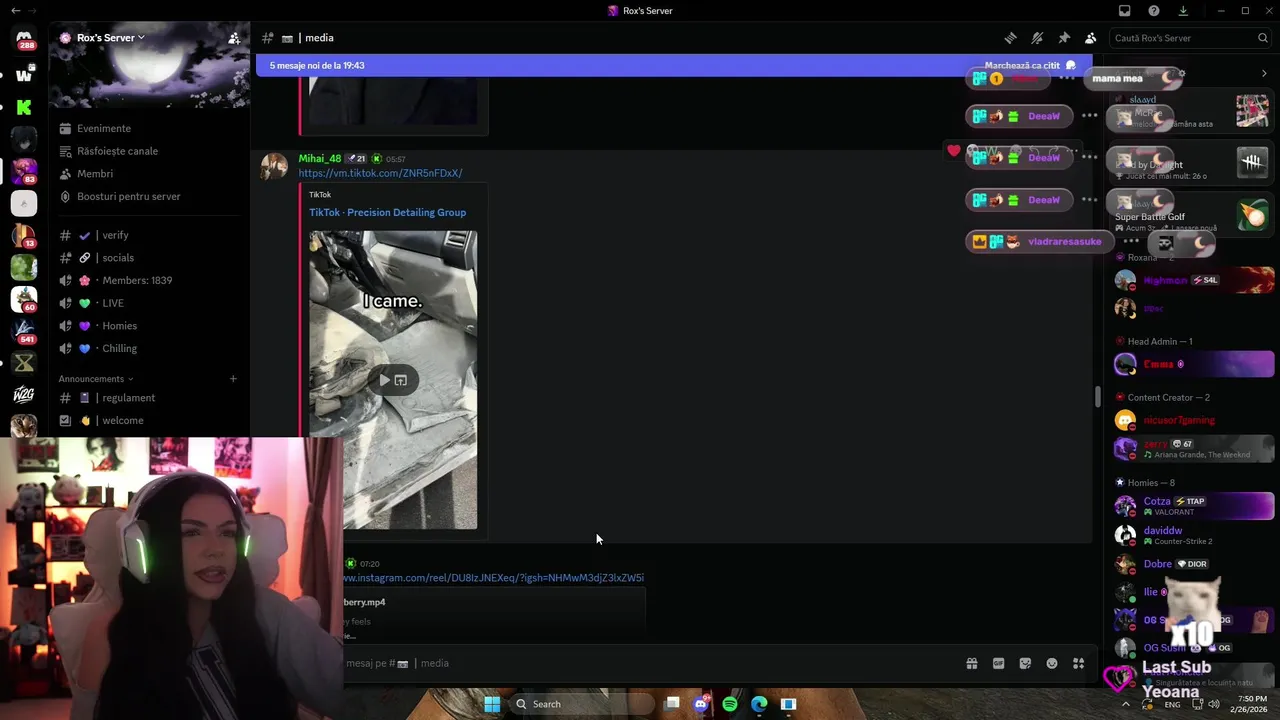Open the W2G server icon
Screen dimensions: 1280x720
(x=24, y=394)
